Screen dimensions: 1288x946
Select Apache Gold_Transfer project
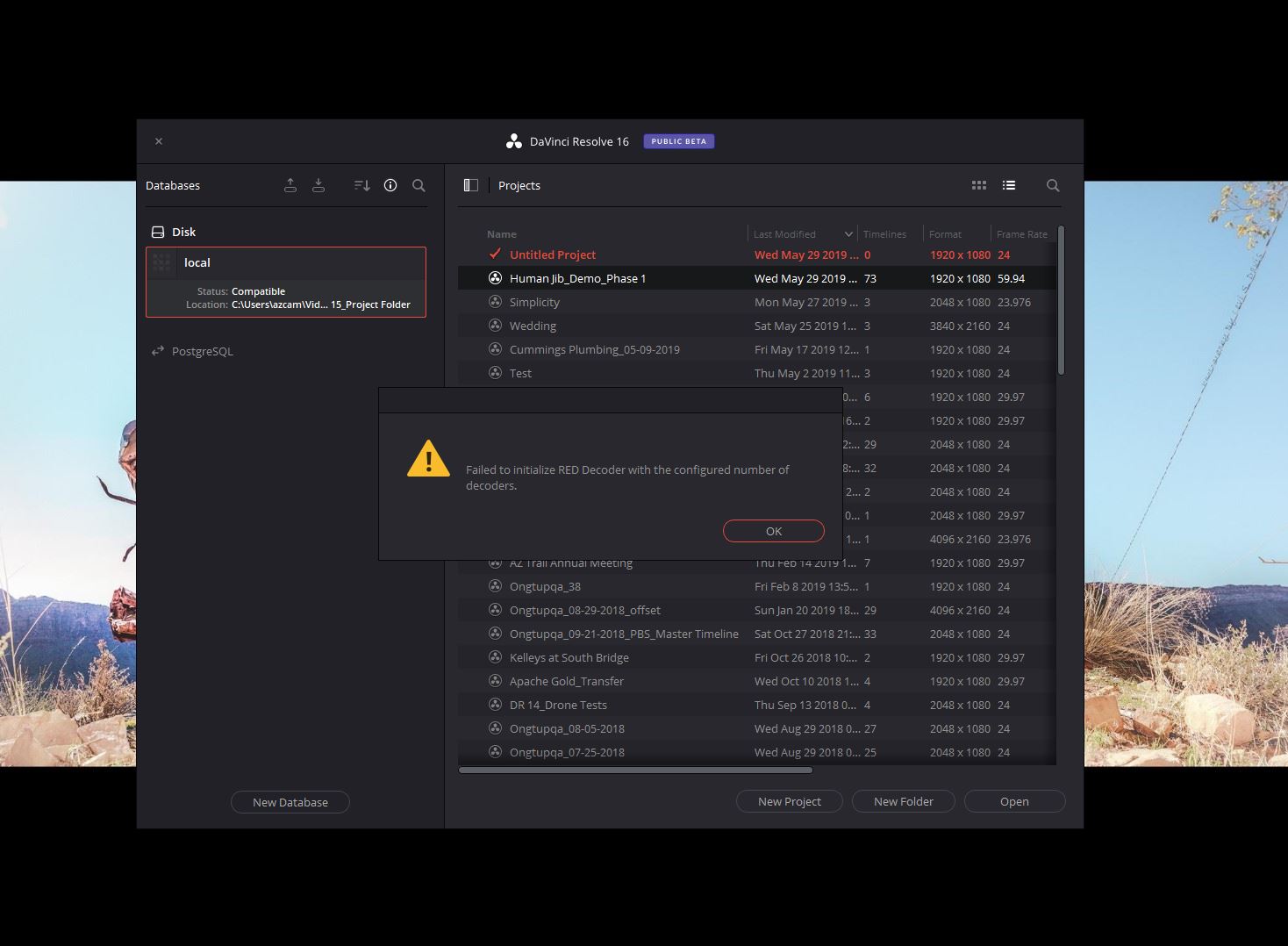coord(756,681)
